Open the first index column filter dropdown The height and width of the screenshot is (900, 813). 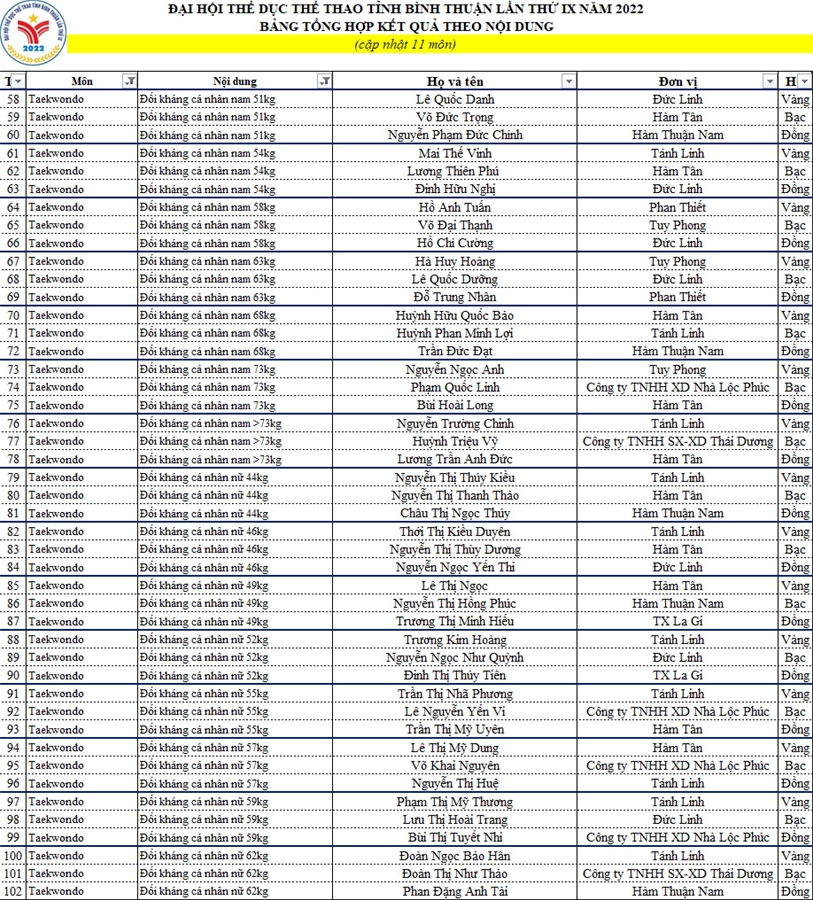point(19,81)
